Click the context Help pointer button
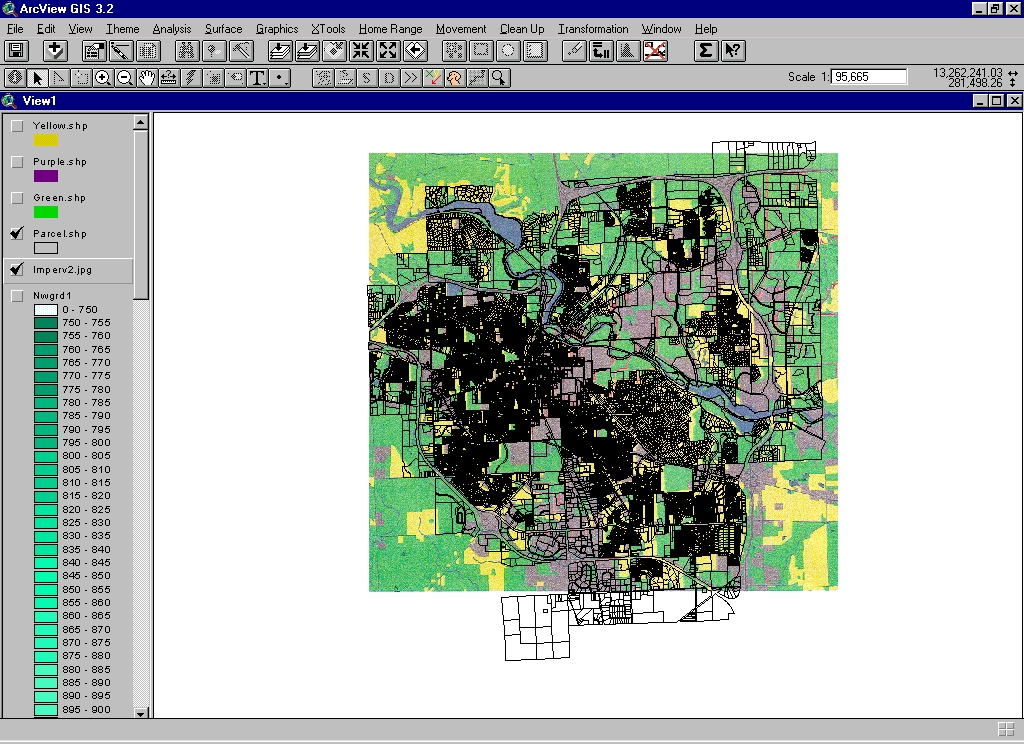The height and width of the screenshot is (744, 1024). (x=733, y=51)
